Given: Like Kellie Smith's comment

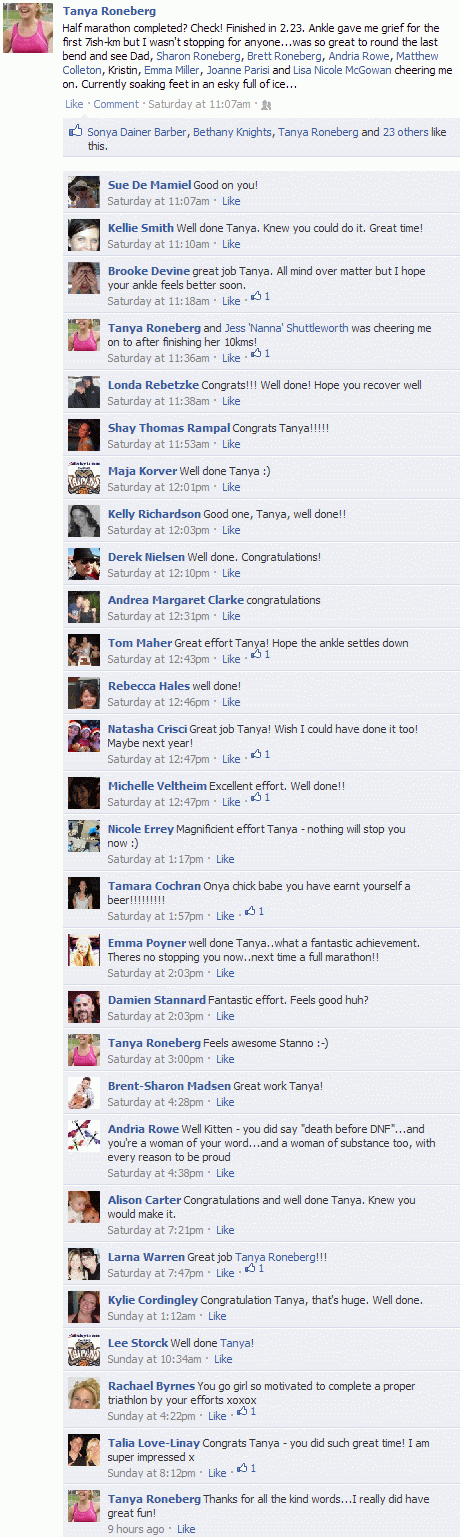Looking at the screenshot, I should (x=231, y=244).
